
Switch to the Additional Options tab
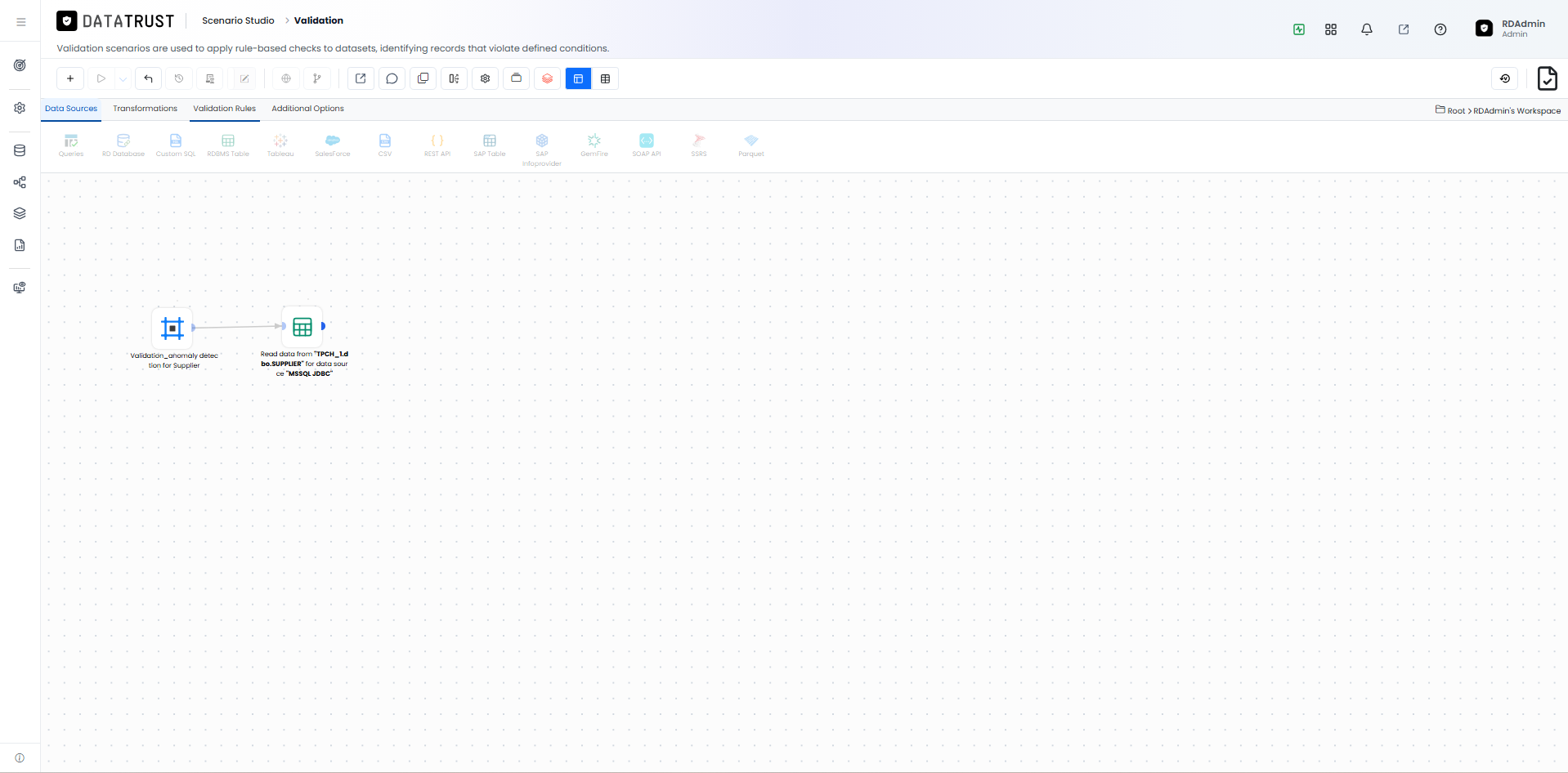[x=307, y=109]
